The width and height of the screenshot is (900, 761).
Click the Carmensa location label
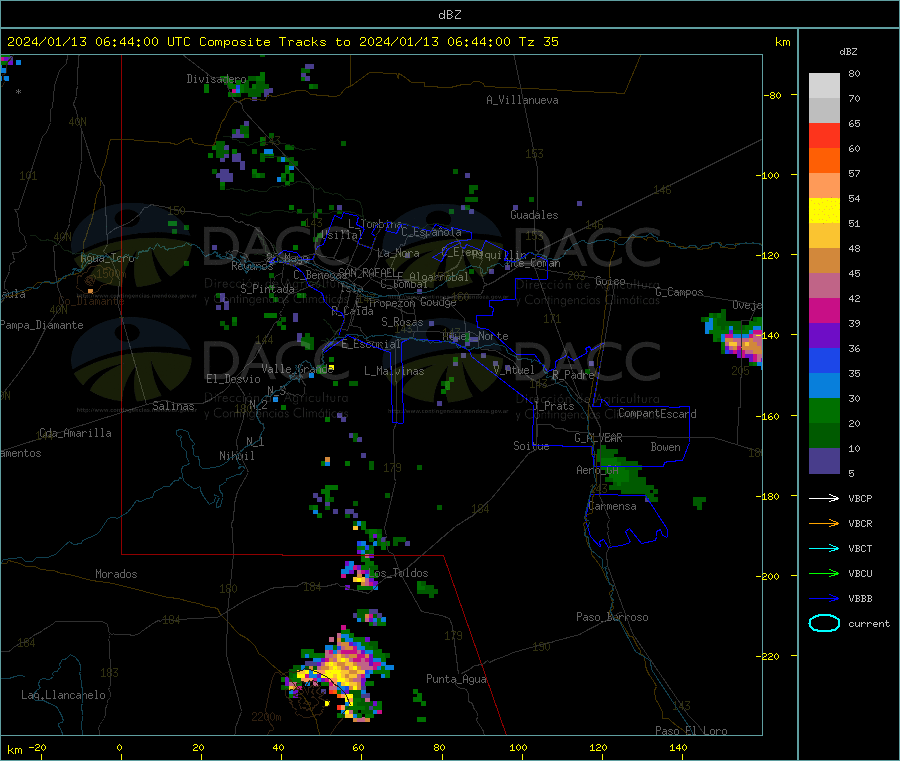(x=612, y=507)
